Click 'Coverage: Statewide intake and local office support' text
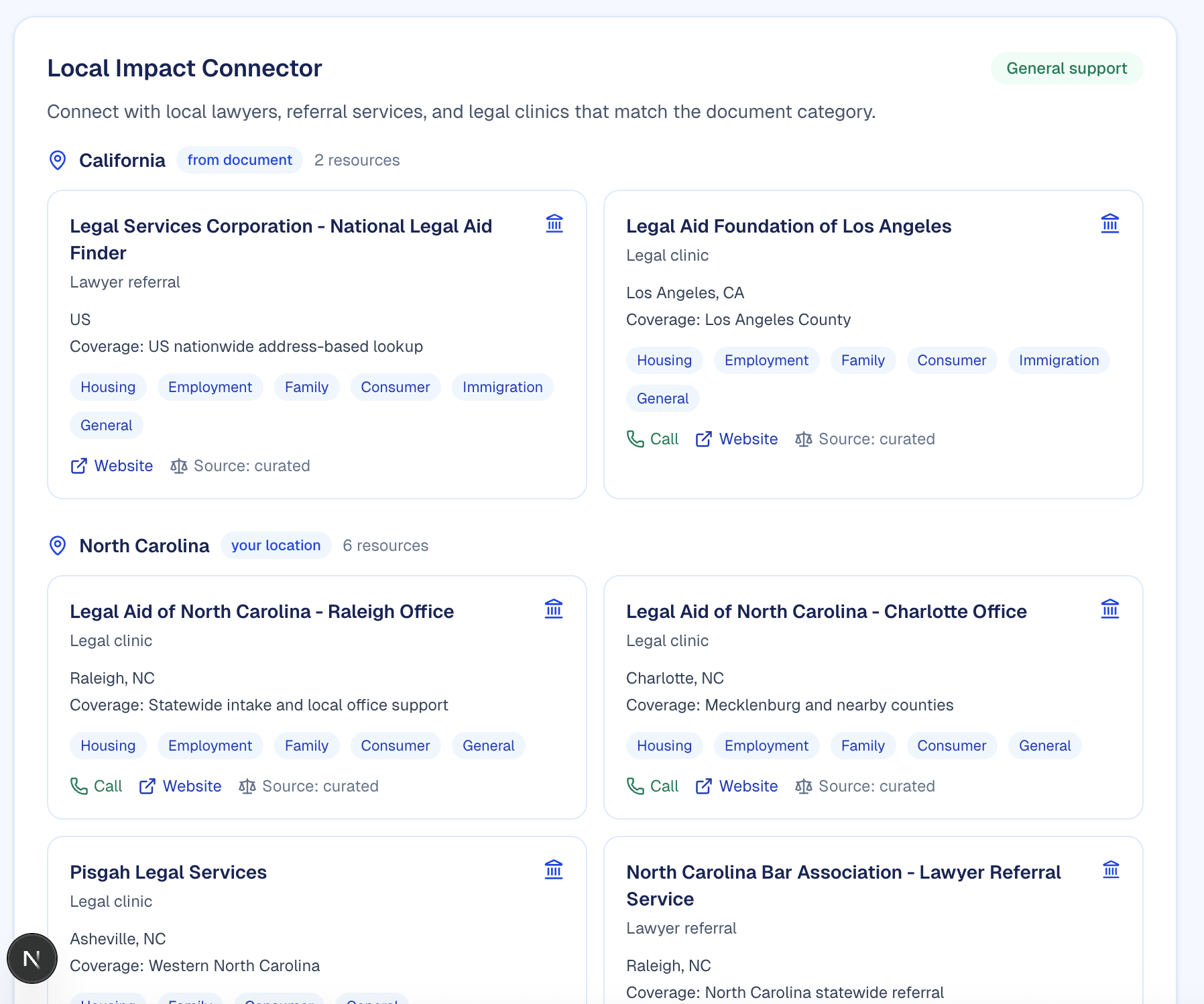Image resolution: width=1204 pixels, height=1004 pixels. 259,705
